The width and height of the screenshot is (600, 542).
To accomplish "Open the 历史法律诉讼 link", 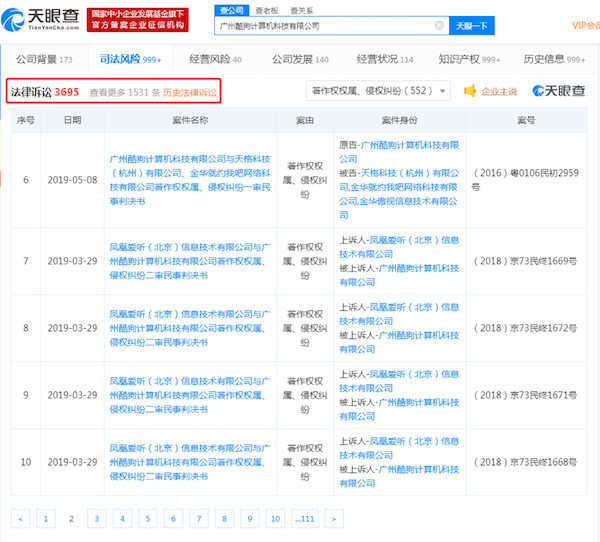I will pos(190,92).
